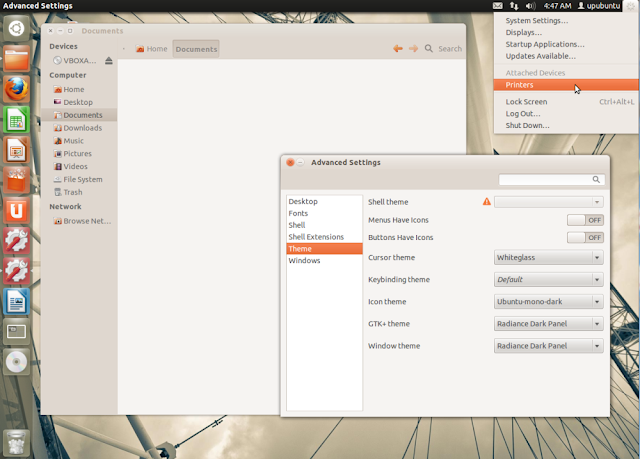Open GTK+ theme Radiance Dark Panel dropdown

tap(549, 324)
